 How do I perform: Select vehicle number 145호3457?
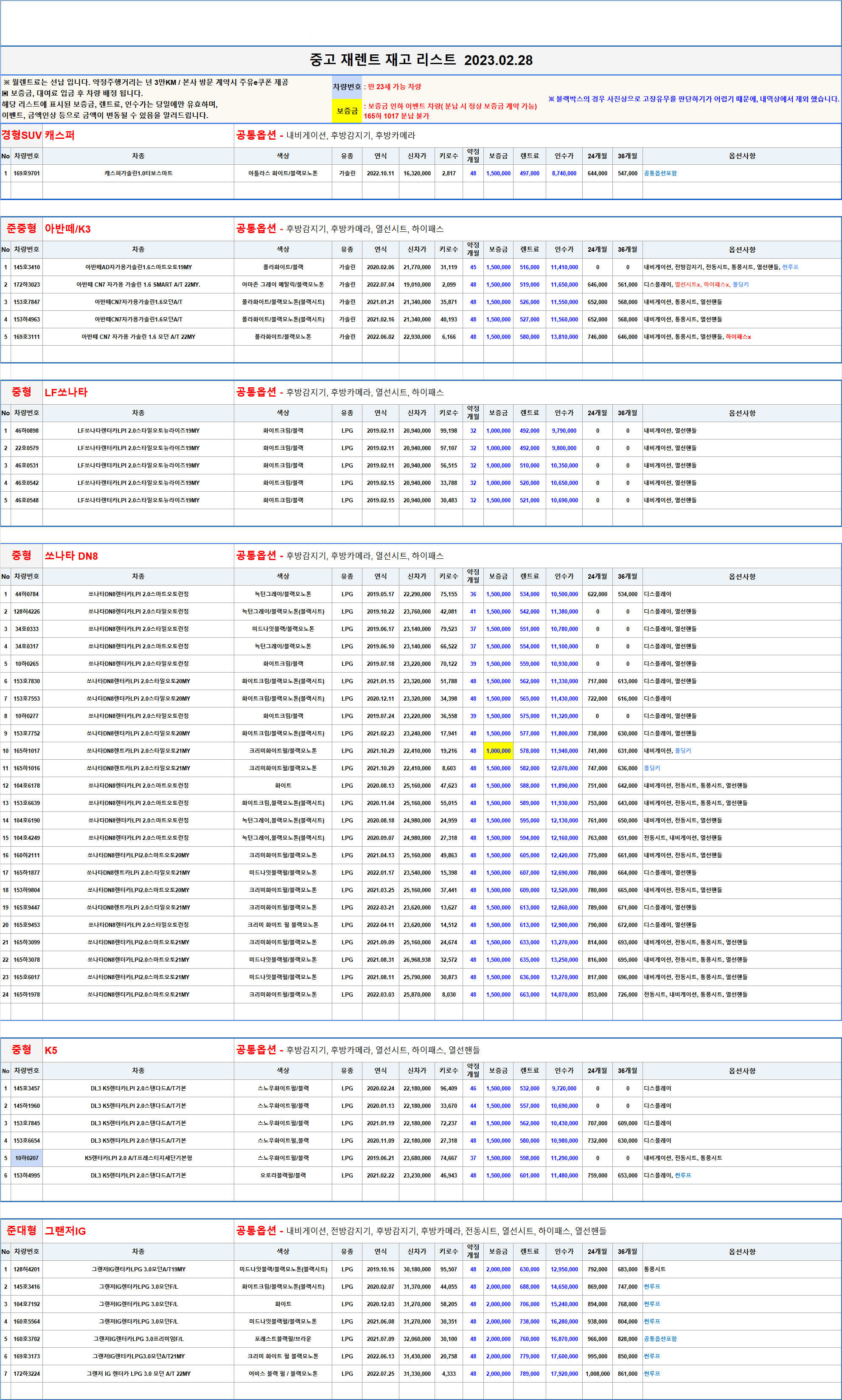(x=27, y=1088)
